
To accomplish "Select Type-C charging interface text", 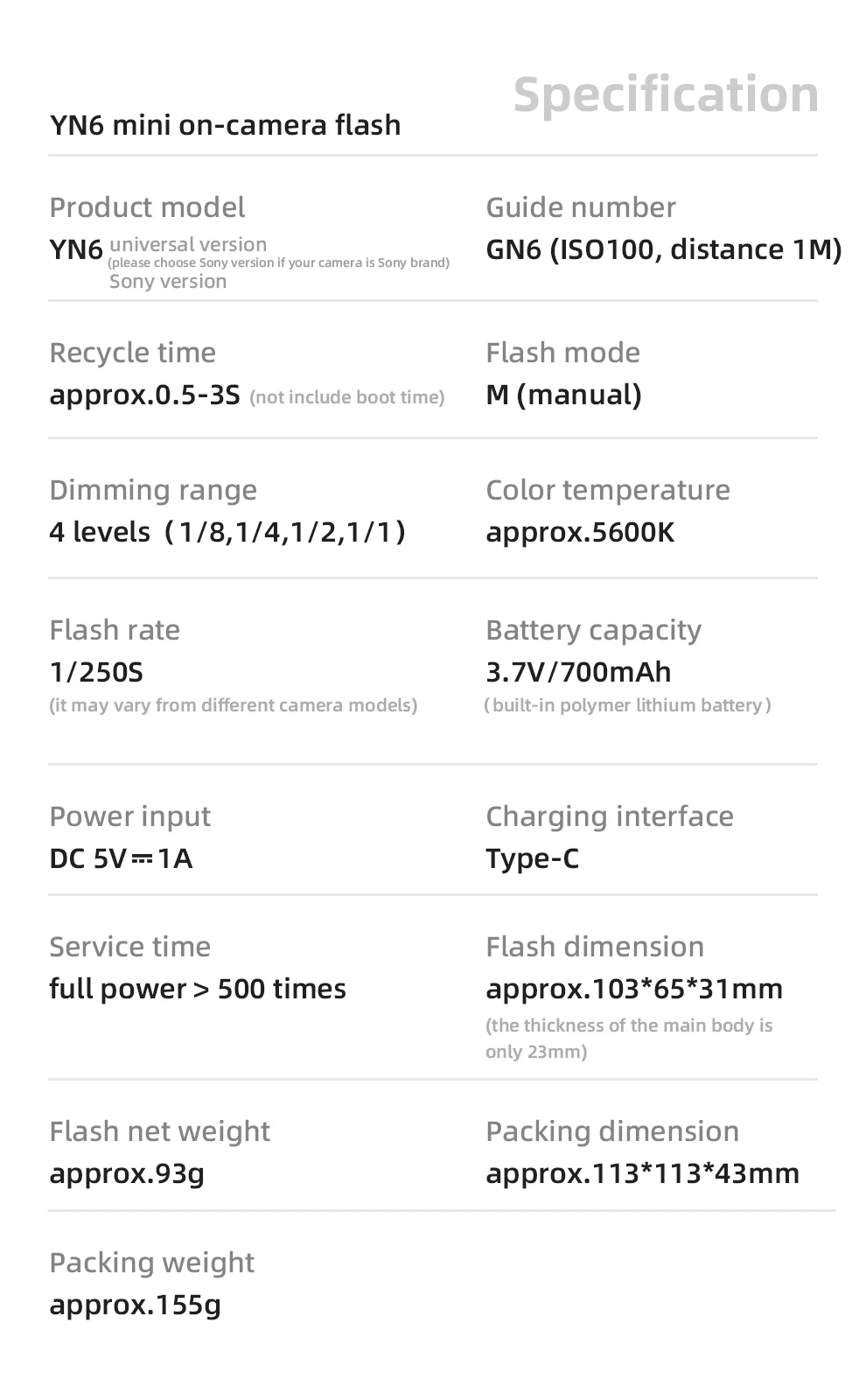I will point(532,858).
